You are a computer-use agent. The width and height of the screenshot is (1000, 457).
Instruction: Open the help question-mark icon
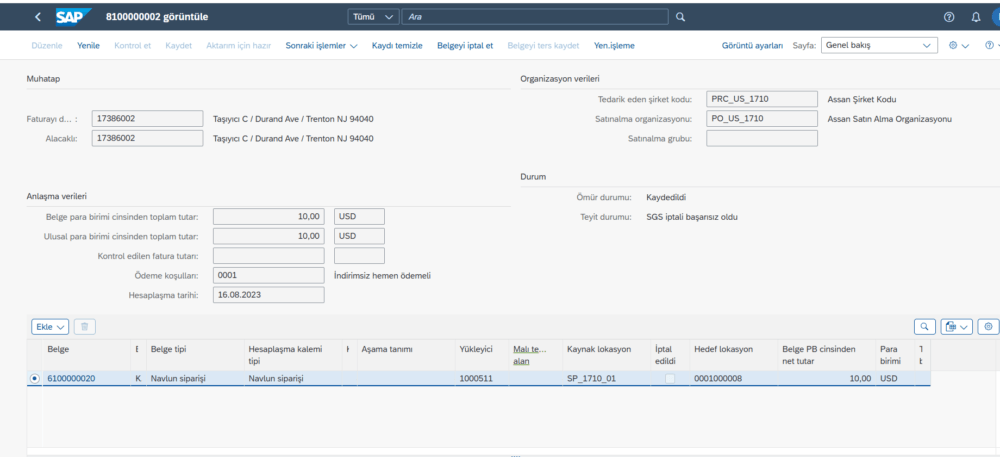(949, 17)
